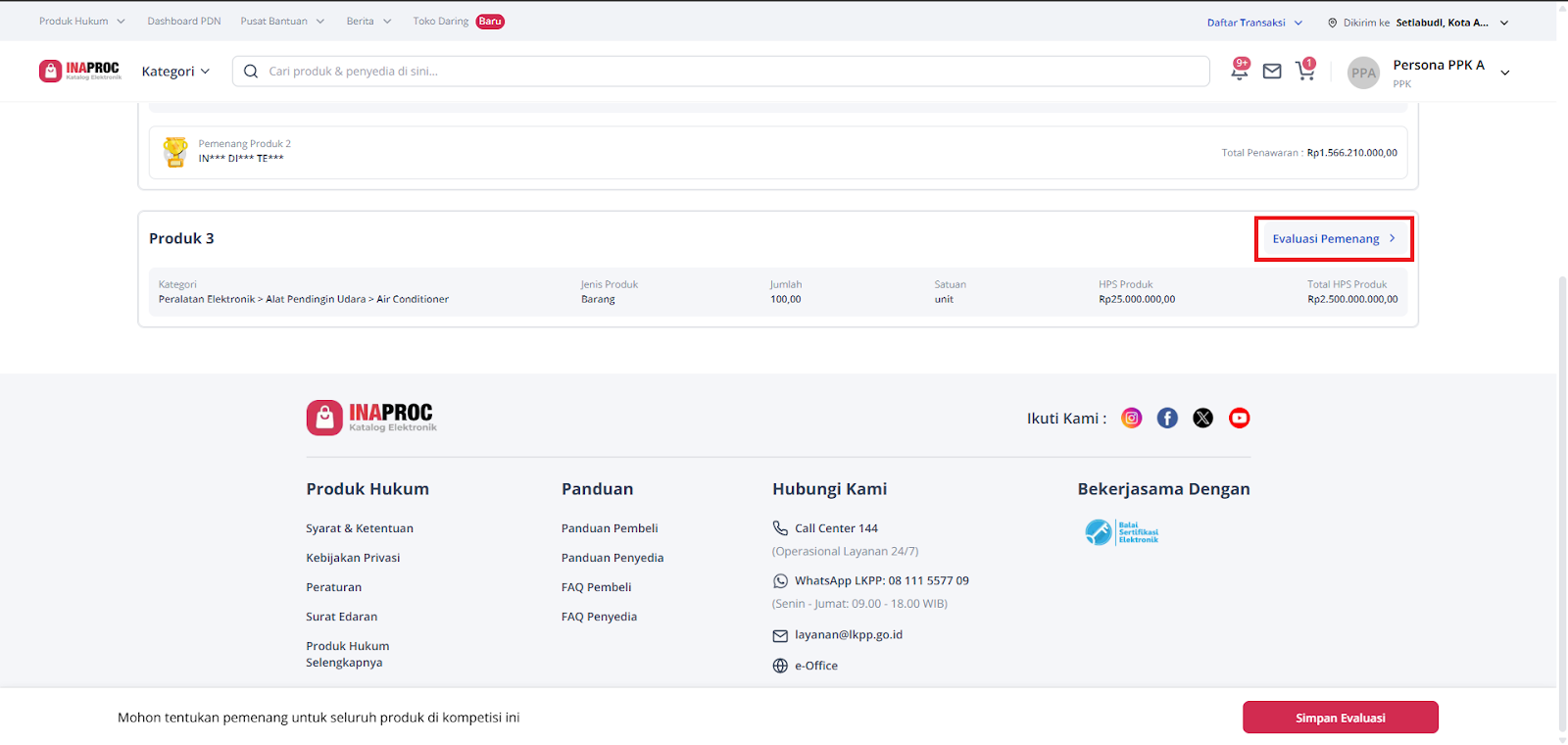
Task: Click the PPA profile avatar
Action: pos(1363,73)
